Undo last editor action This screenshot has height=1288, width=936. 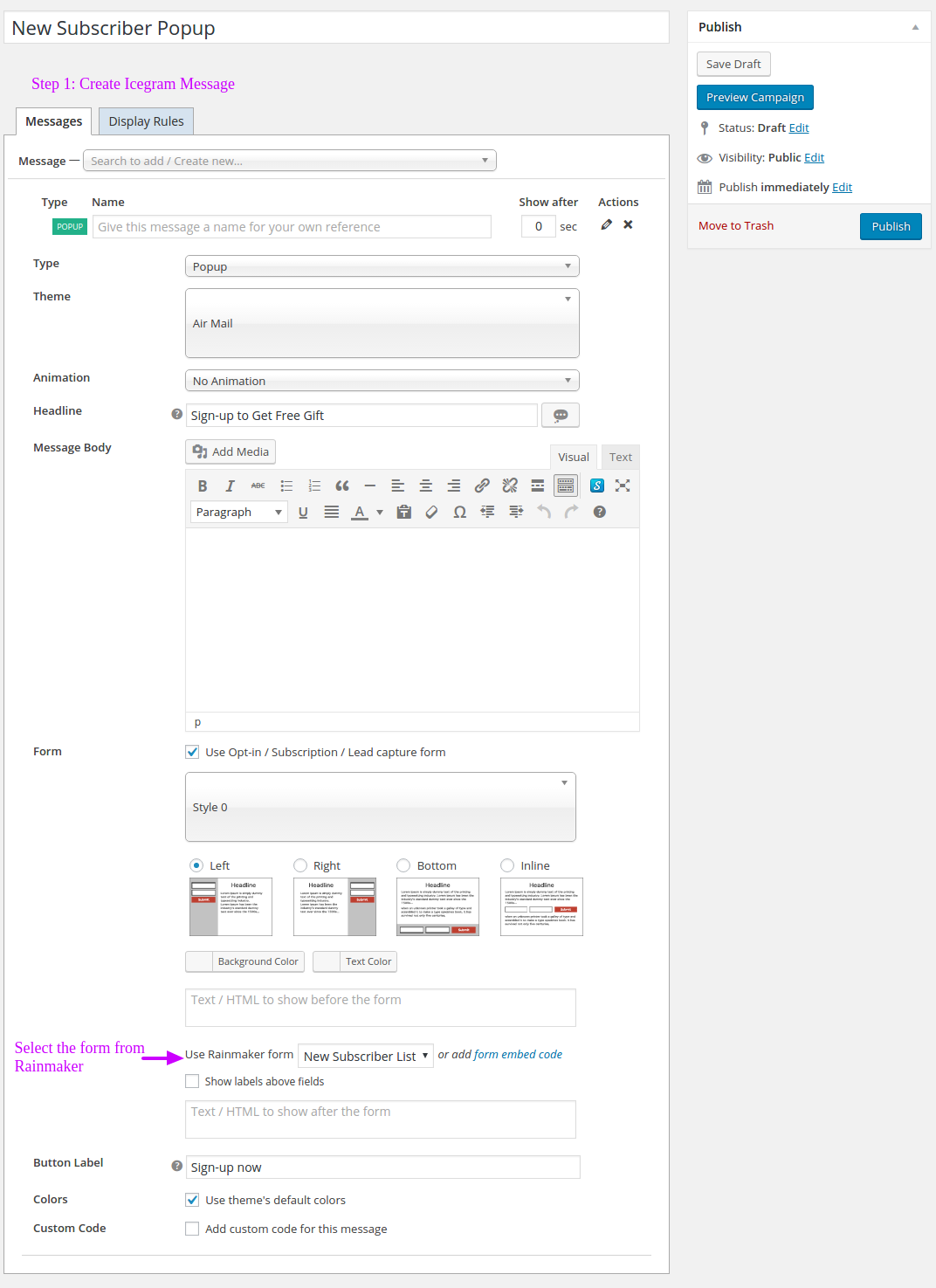tap(544, 513)
